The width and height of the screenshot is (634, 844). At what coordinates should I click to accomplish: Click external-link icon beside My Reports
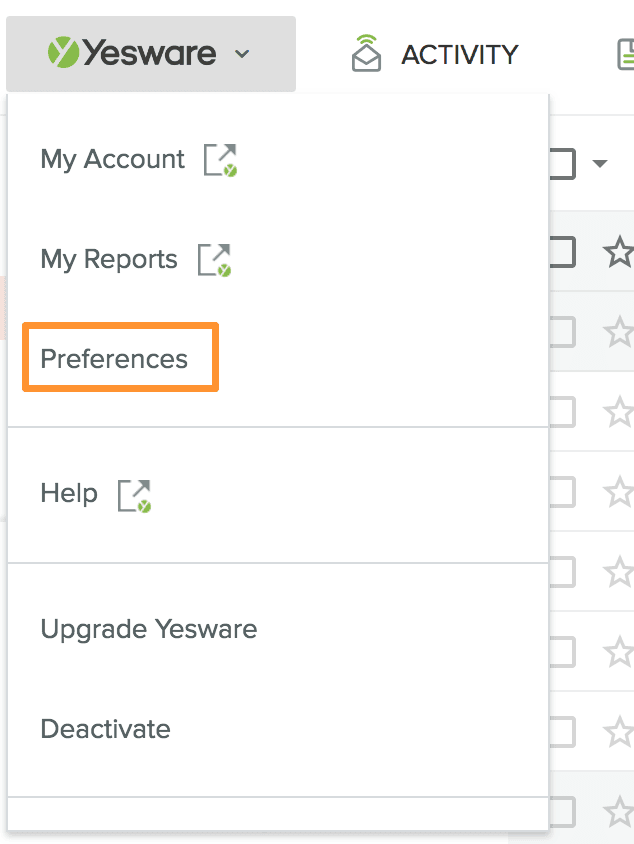214,260
